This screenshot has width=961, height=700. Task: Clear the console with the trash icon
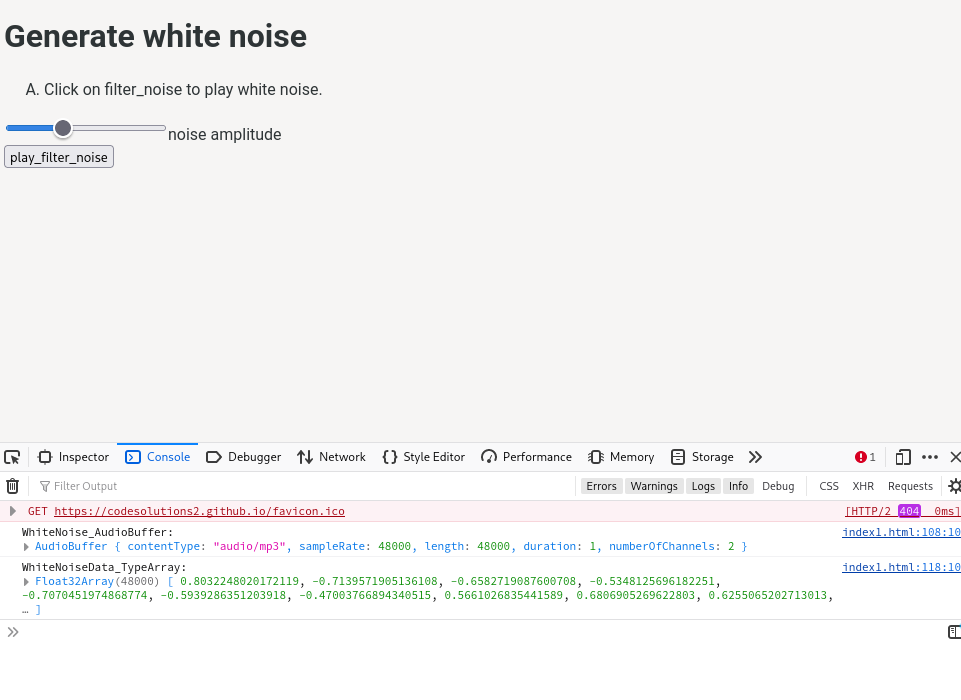point(12,486)
